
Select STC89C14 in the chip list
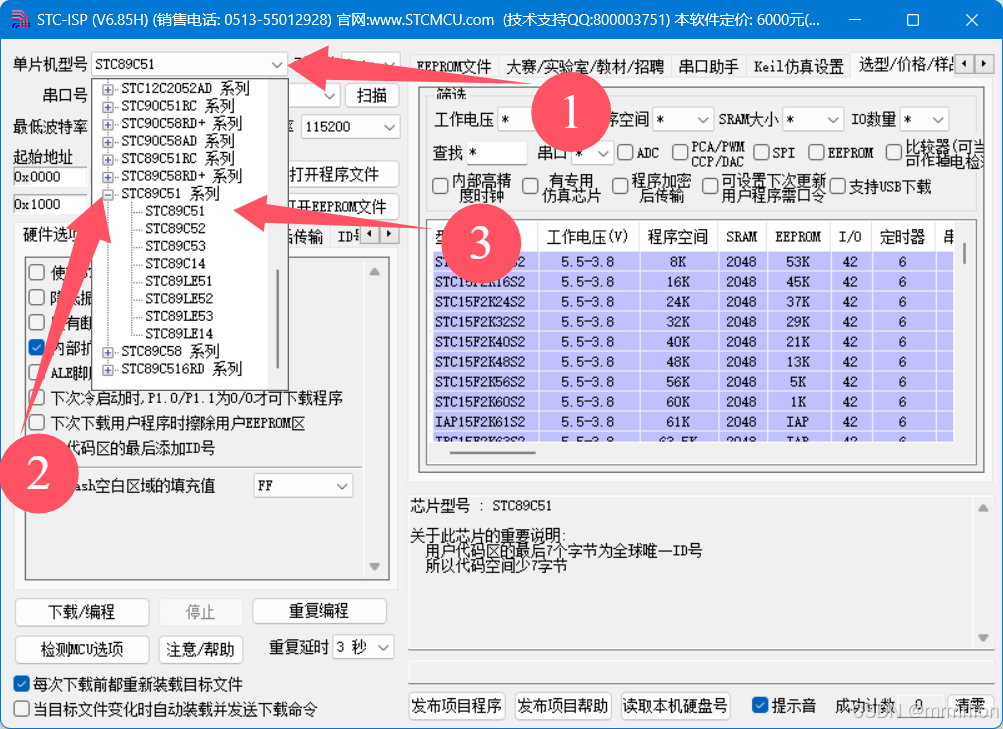point(175,263)
